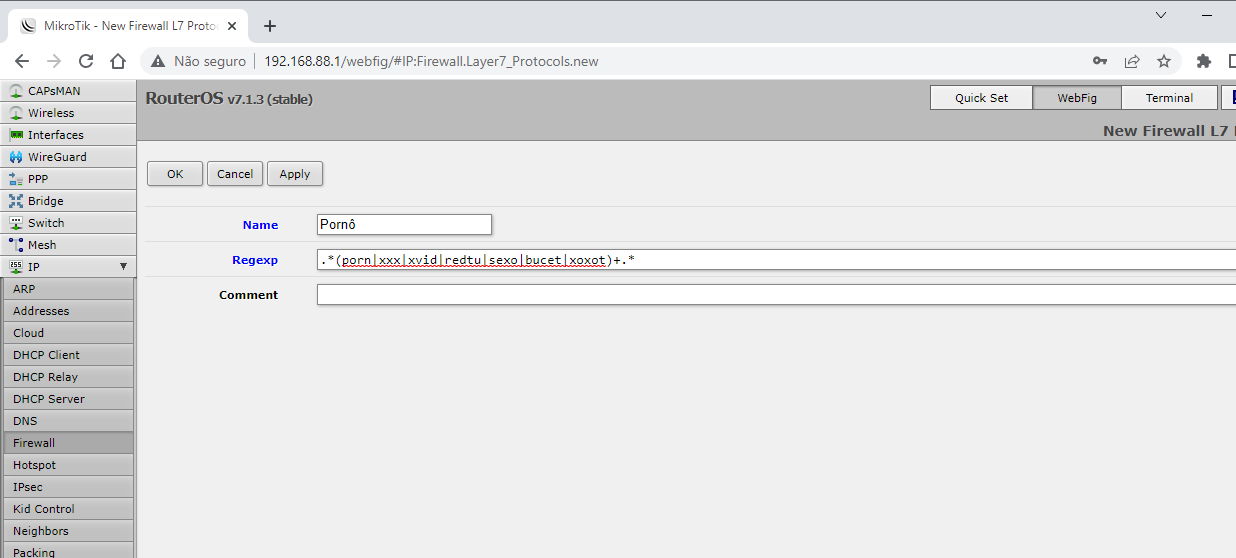This screenshot has width=1236, height=558.
Task: Open DHCP Server submenu
Action: 68,399
